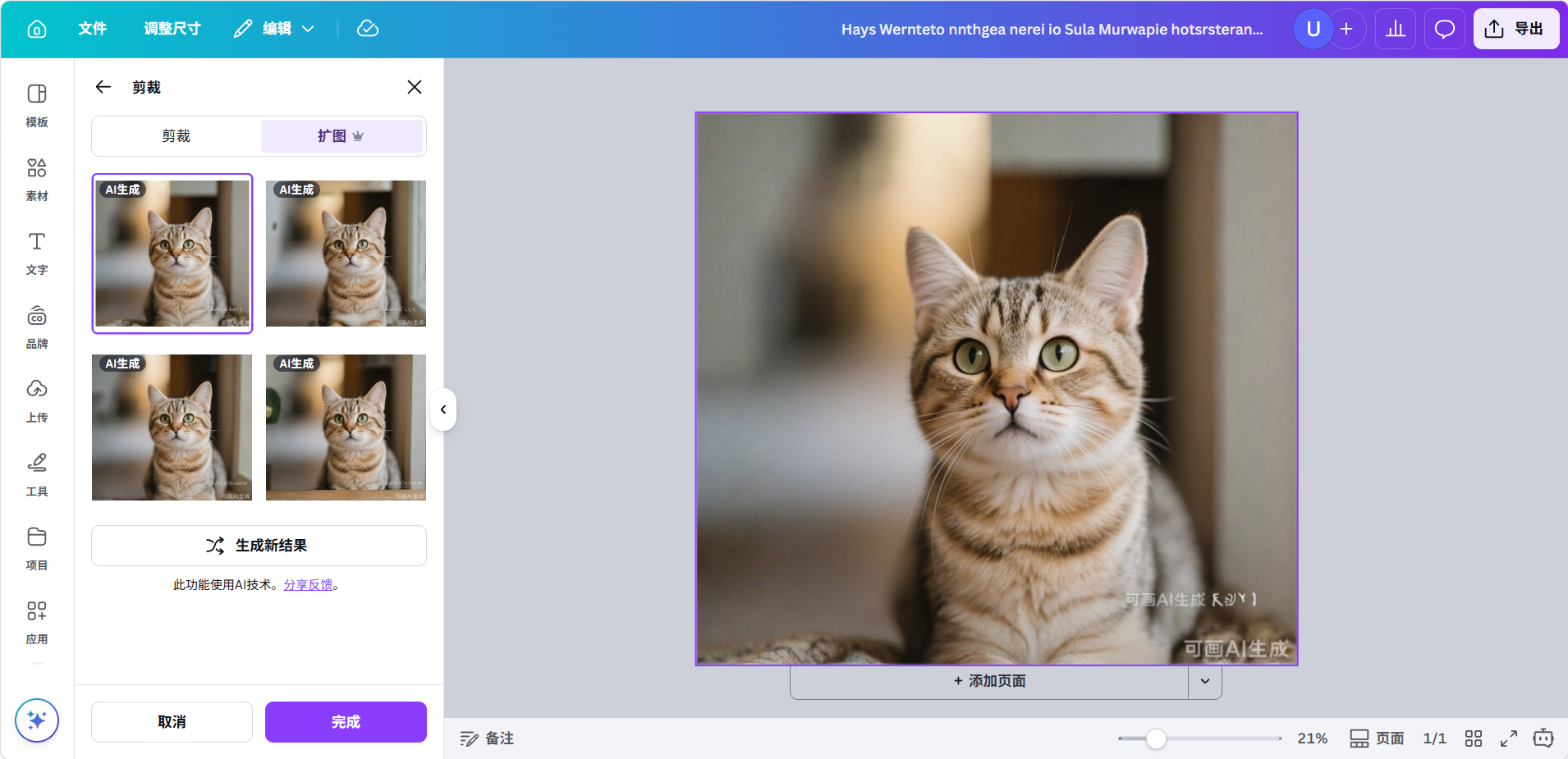Click the zoom slider handle
Screen dimensions: 1568x759
(x=1156, y=738)
